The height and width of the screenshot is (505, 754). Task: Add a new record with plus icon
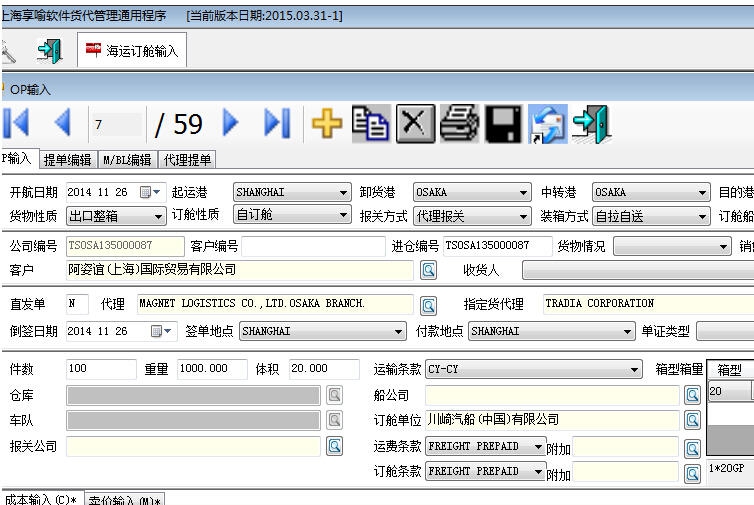pos(327,124)
